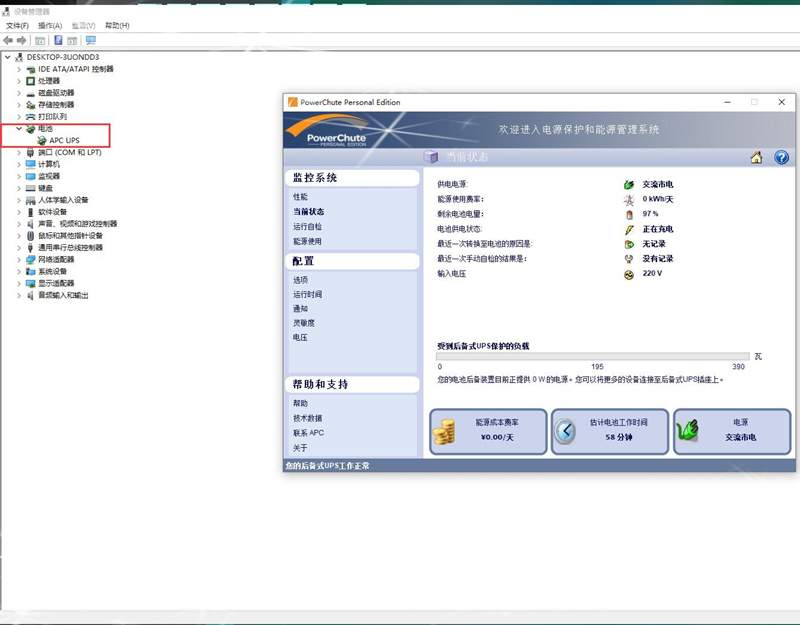Select the IDE ATA/ATAPI 控制器 device icon
Image resolution: width=800 pixels, height=625 pixels.
[x=31, y=69]
